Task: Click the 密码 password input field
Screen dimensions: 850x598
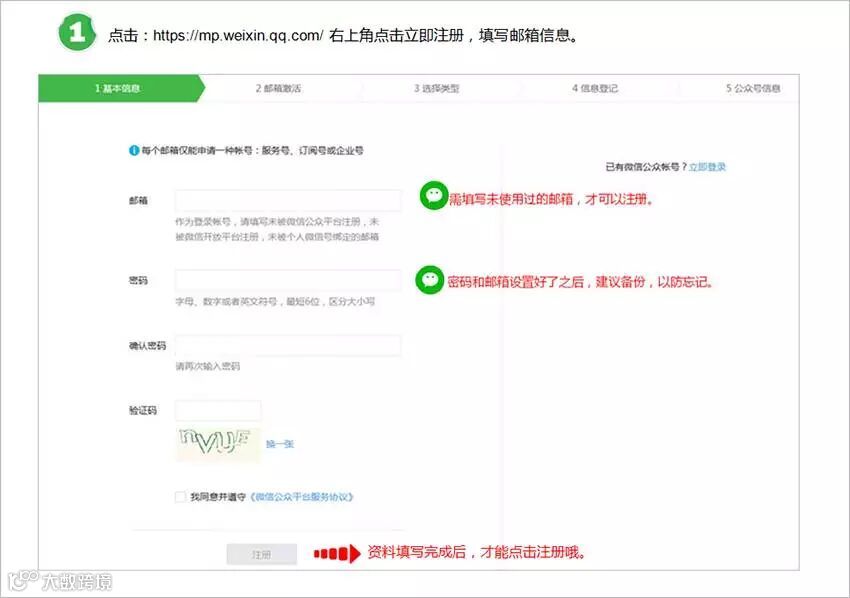Action: 288,280
